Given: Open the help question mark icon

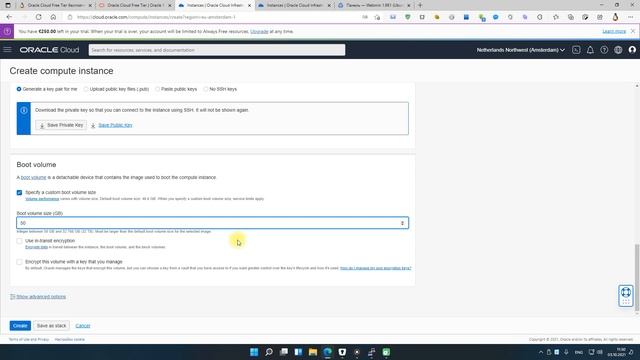Looking at the screenshot, I should coord(604,50).
